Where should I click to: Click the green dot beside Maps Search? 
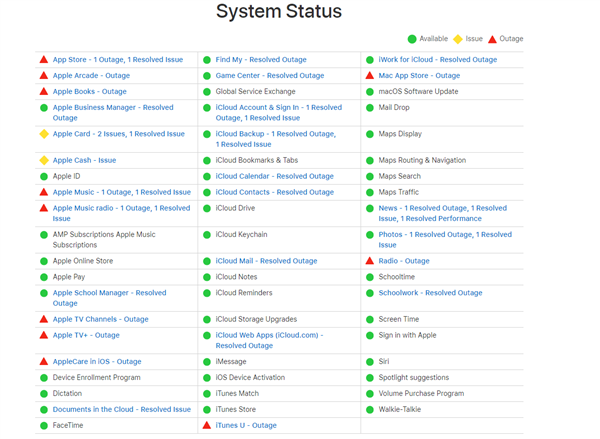click(370, 177)
